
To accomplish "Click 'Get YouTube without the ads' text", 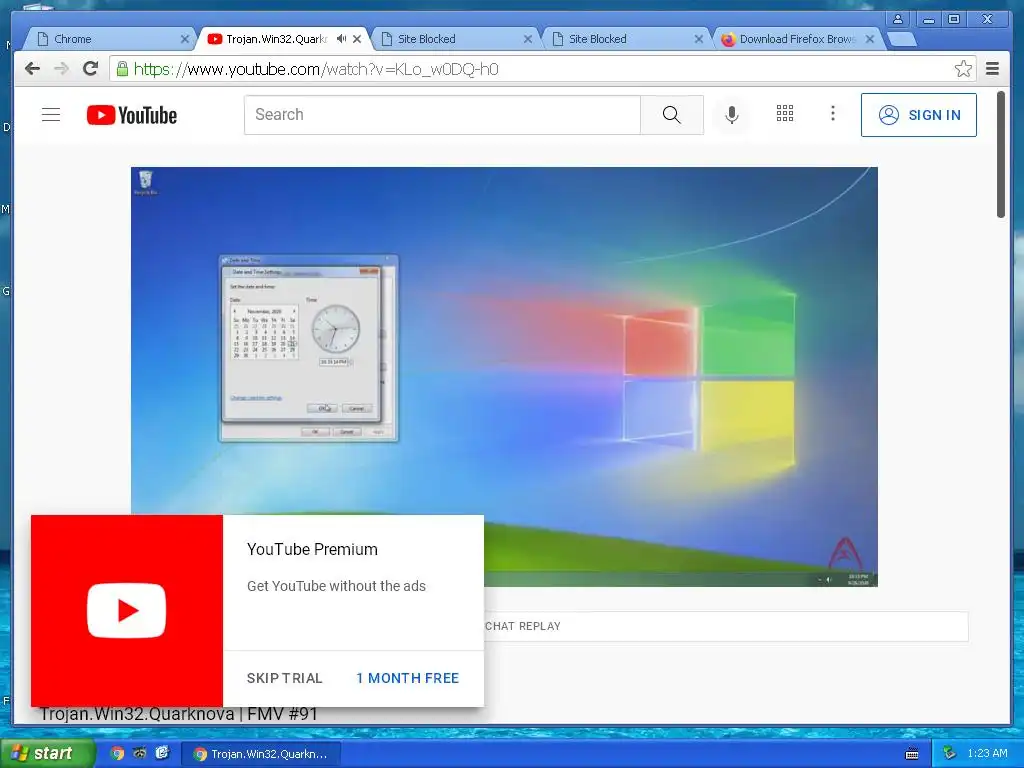I will pos(336,586).
